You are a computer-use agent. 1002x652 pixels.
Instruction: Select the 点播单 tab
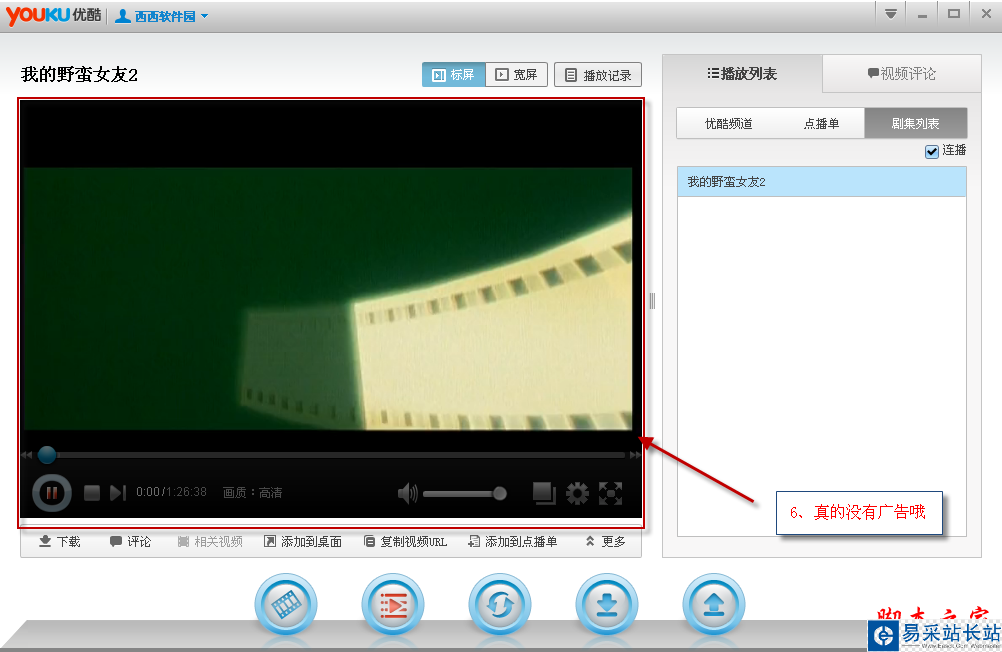pyautogui.click(x=821, y=123)
